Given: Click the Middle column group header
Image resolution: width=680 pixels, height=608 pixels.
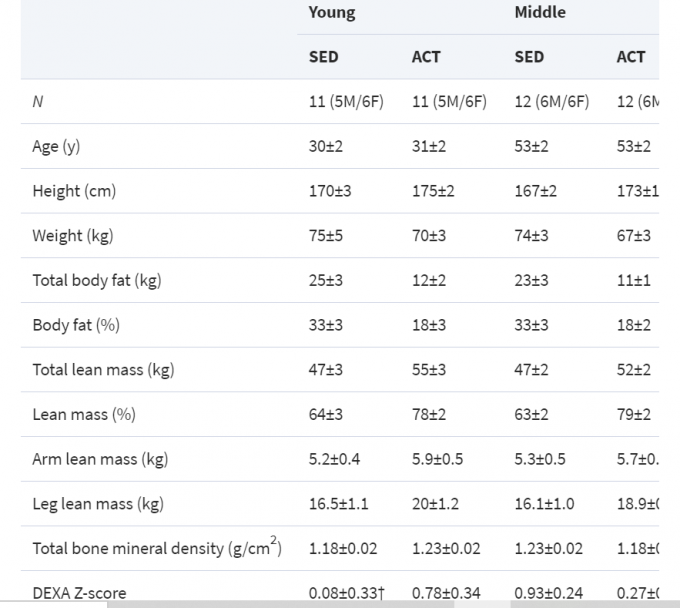Looking at the screenshot, I should [540, 13].
